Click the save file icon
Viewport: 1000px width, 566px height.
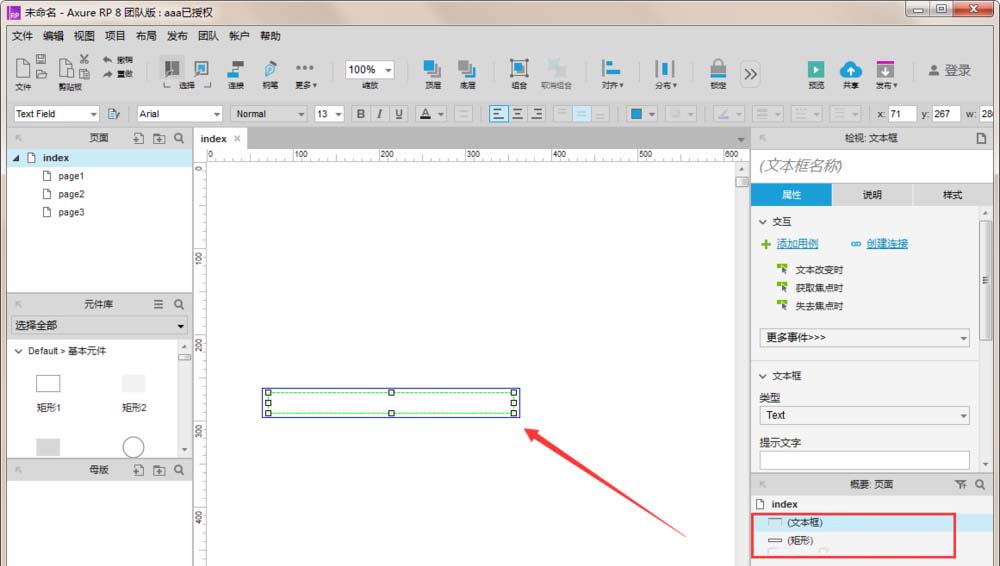pyautogui.click(x=41, y=59)
